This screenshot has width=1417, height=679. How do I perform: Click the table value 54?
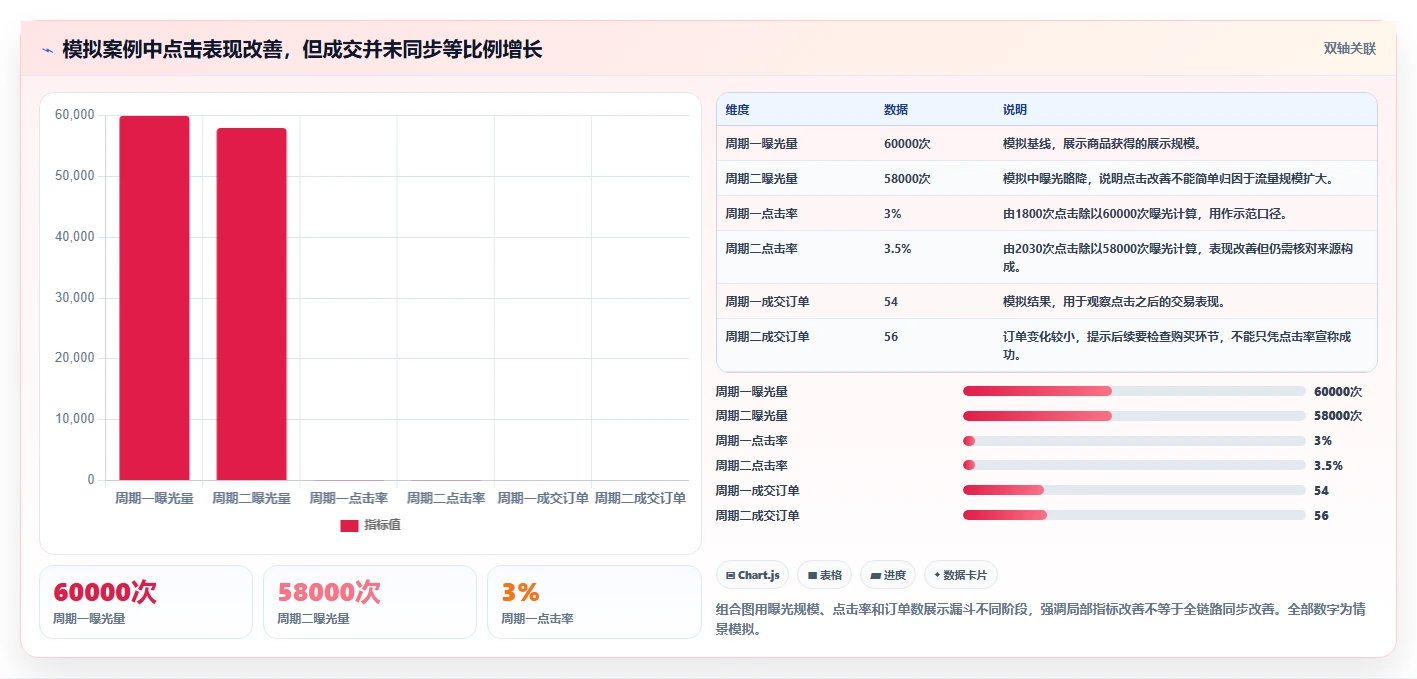[891, 302]
